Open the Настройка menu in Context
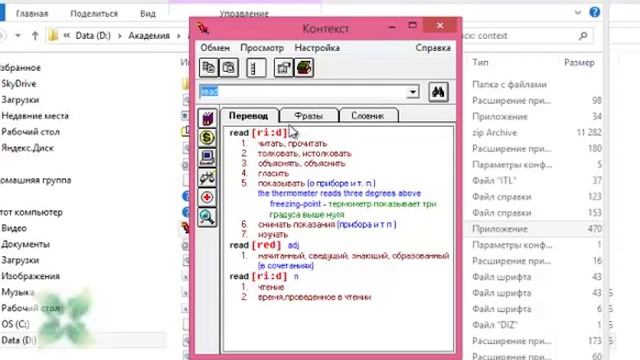 [317, 48]
